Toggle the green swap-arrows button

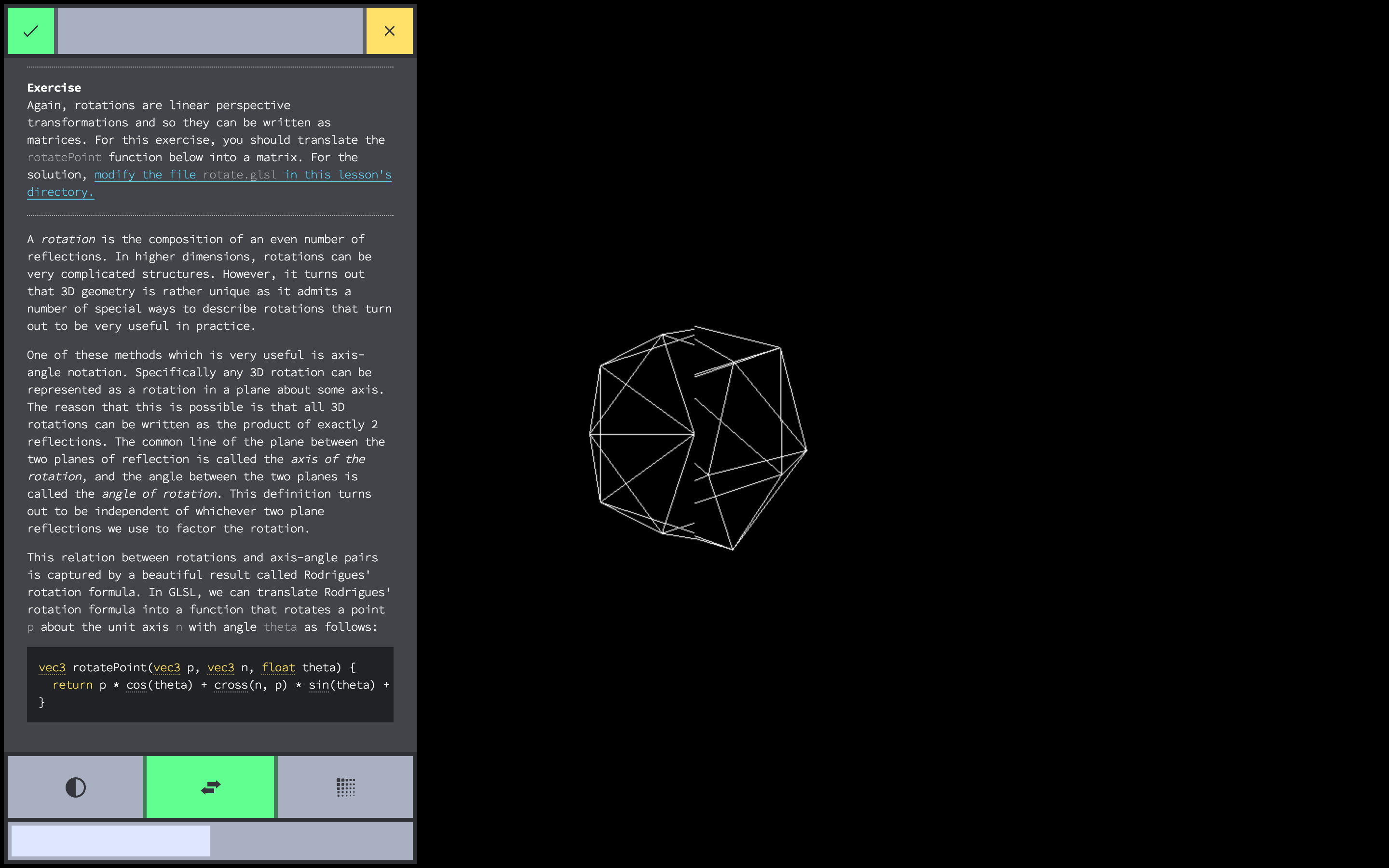(211, 787)
